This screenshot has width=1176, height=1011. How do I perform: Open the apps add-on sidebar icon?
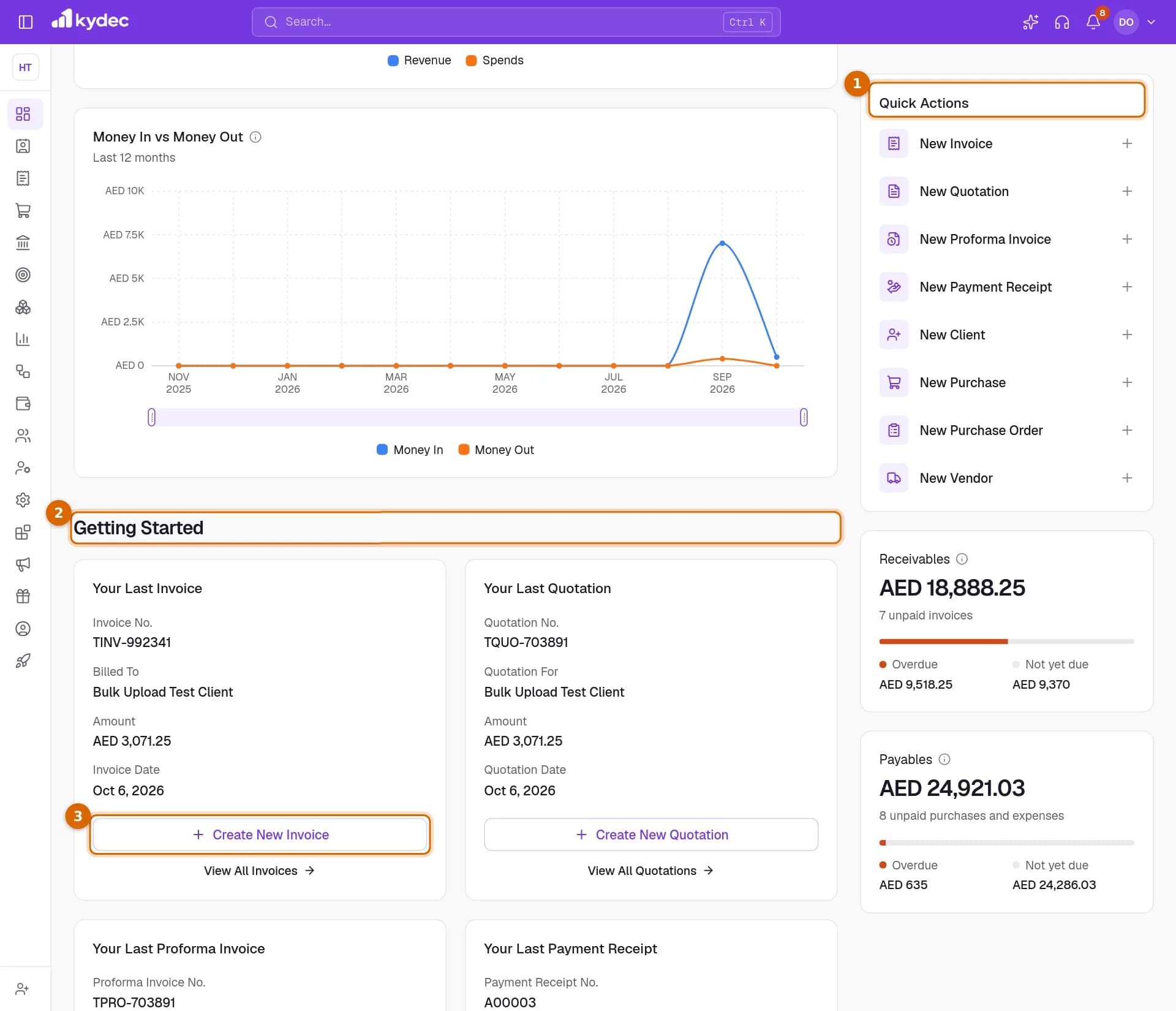pos(23,532)
